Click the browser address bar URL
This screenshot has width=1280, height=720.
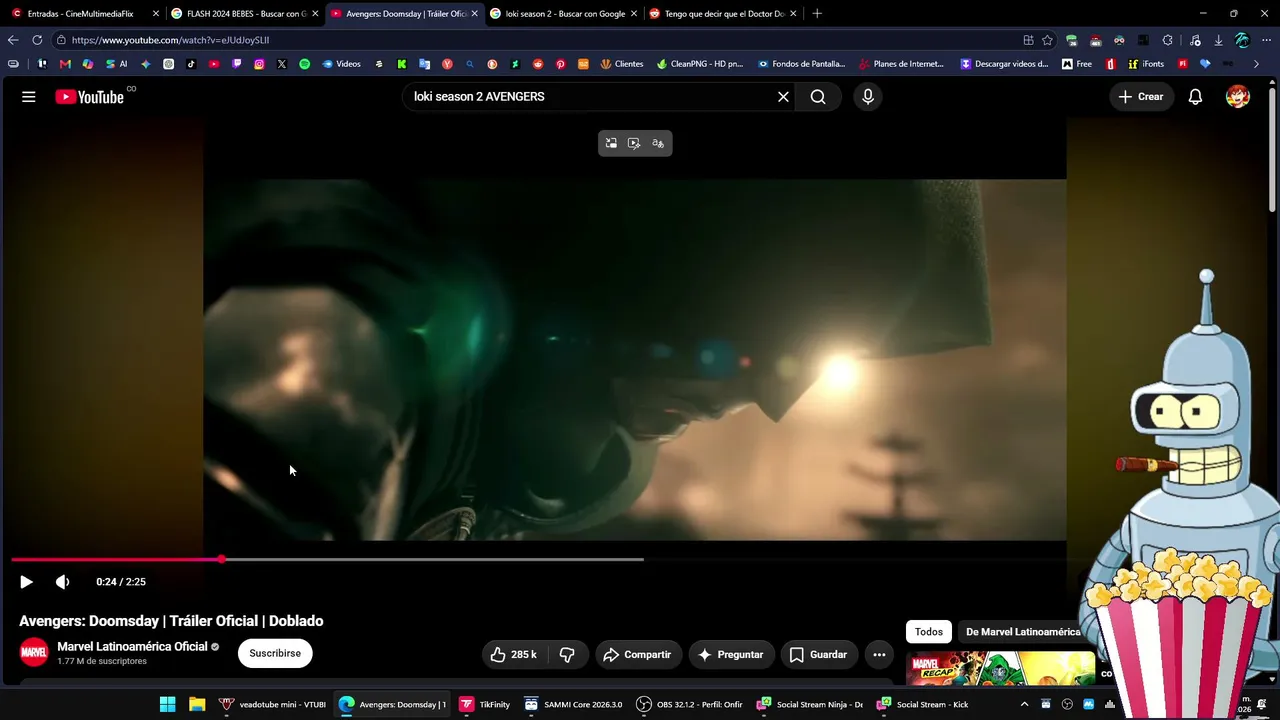(170, 40)
